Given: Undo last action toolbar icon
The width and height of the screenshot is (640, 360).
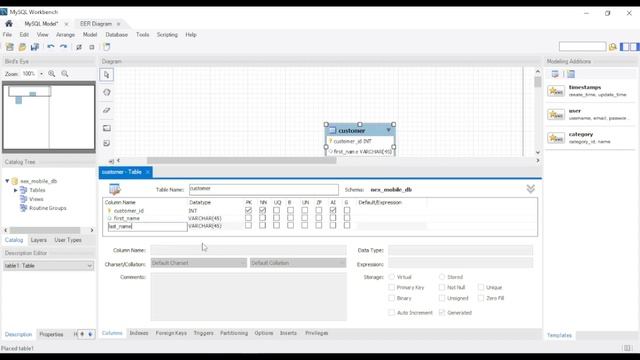Looking at the screenshot, I should pos(51,47).
